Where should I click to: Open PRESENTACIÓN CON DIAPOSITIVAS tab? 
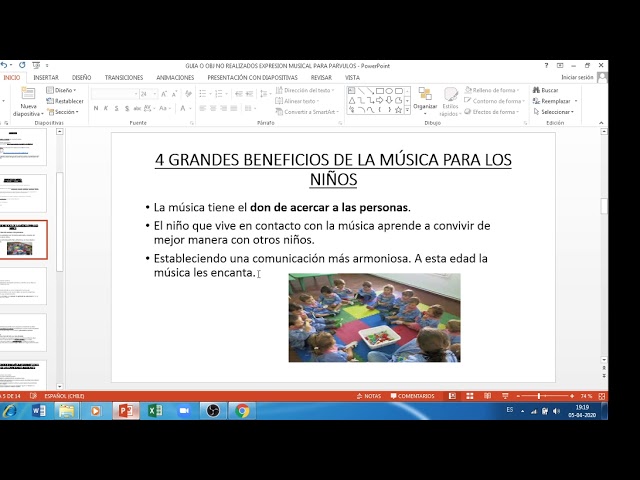coord(252,78)
